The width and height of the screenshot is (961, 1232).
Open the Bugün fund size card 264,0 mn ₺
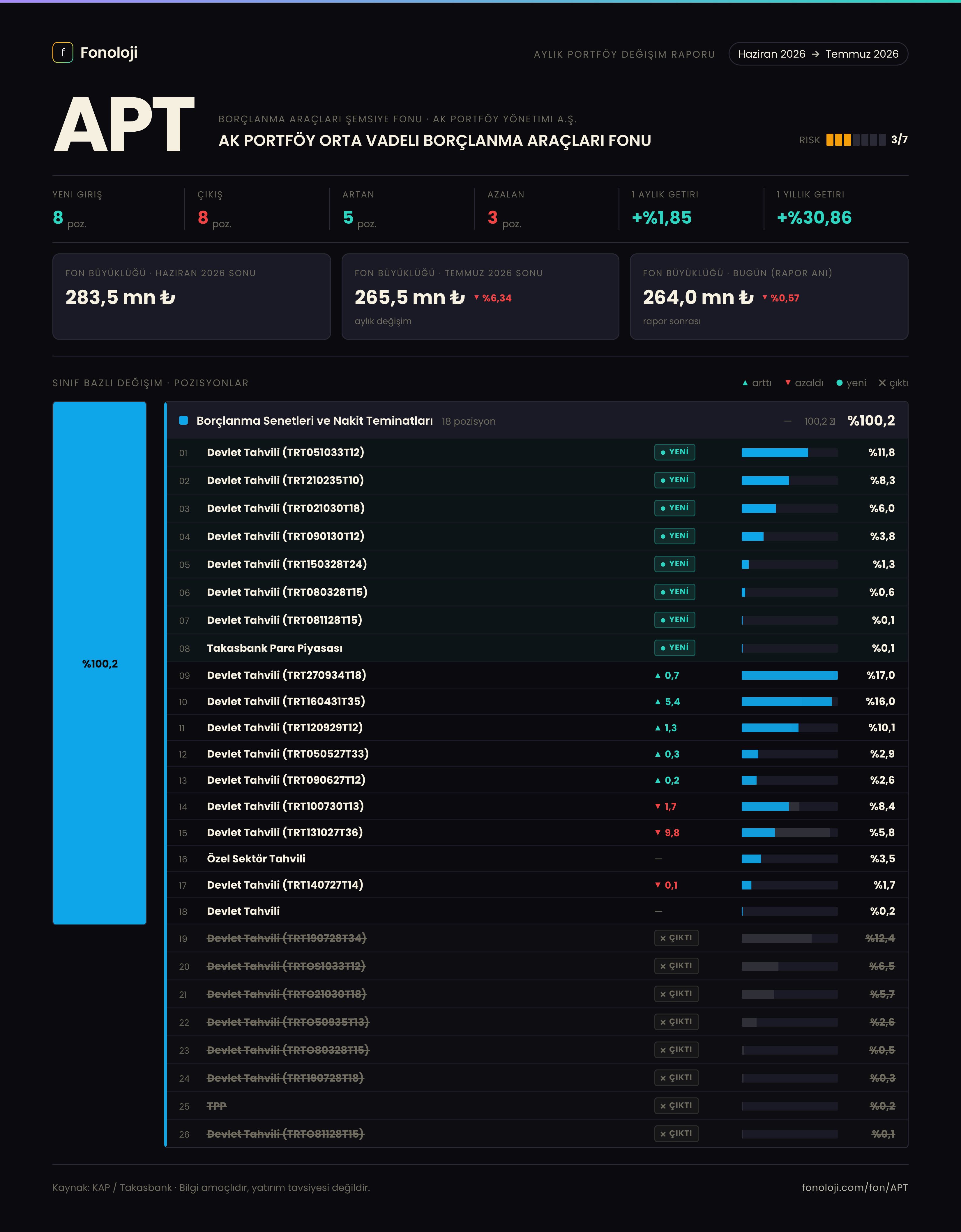tap(769, 297)
